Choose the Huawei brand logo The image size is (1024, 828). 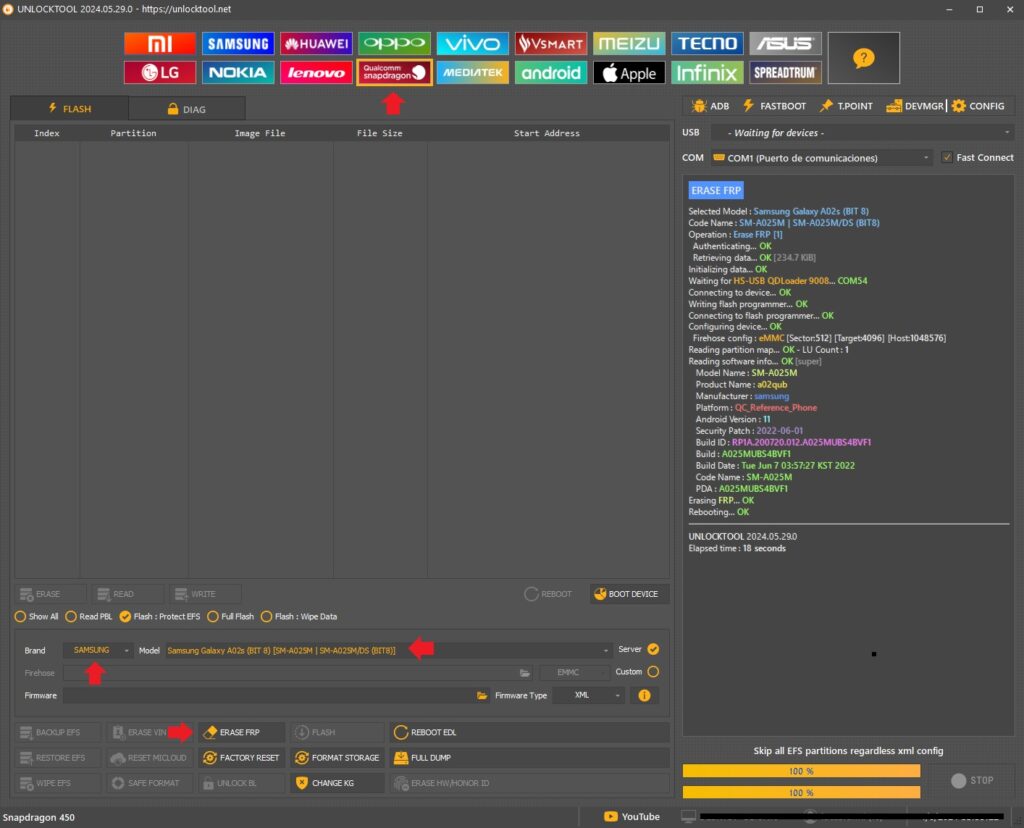[x=316, y=43]
